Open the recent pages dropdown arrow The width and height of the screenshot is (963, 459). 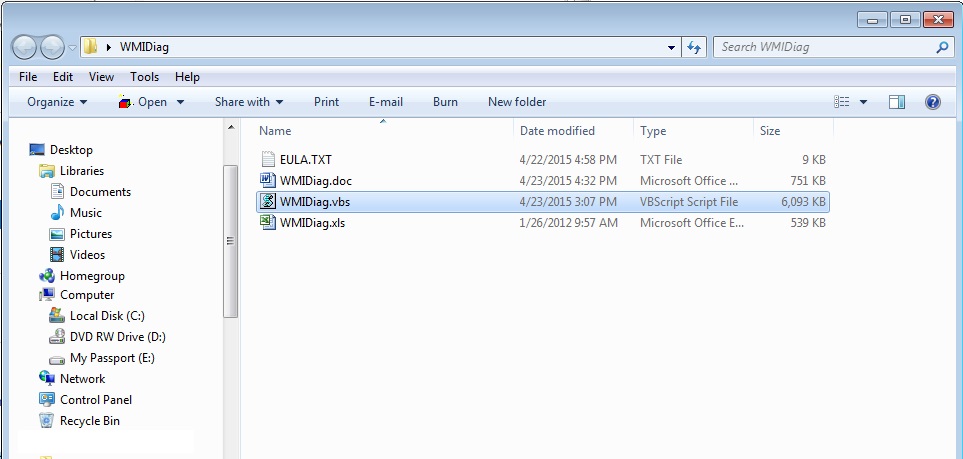coord(72,47)
